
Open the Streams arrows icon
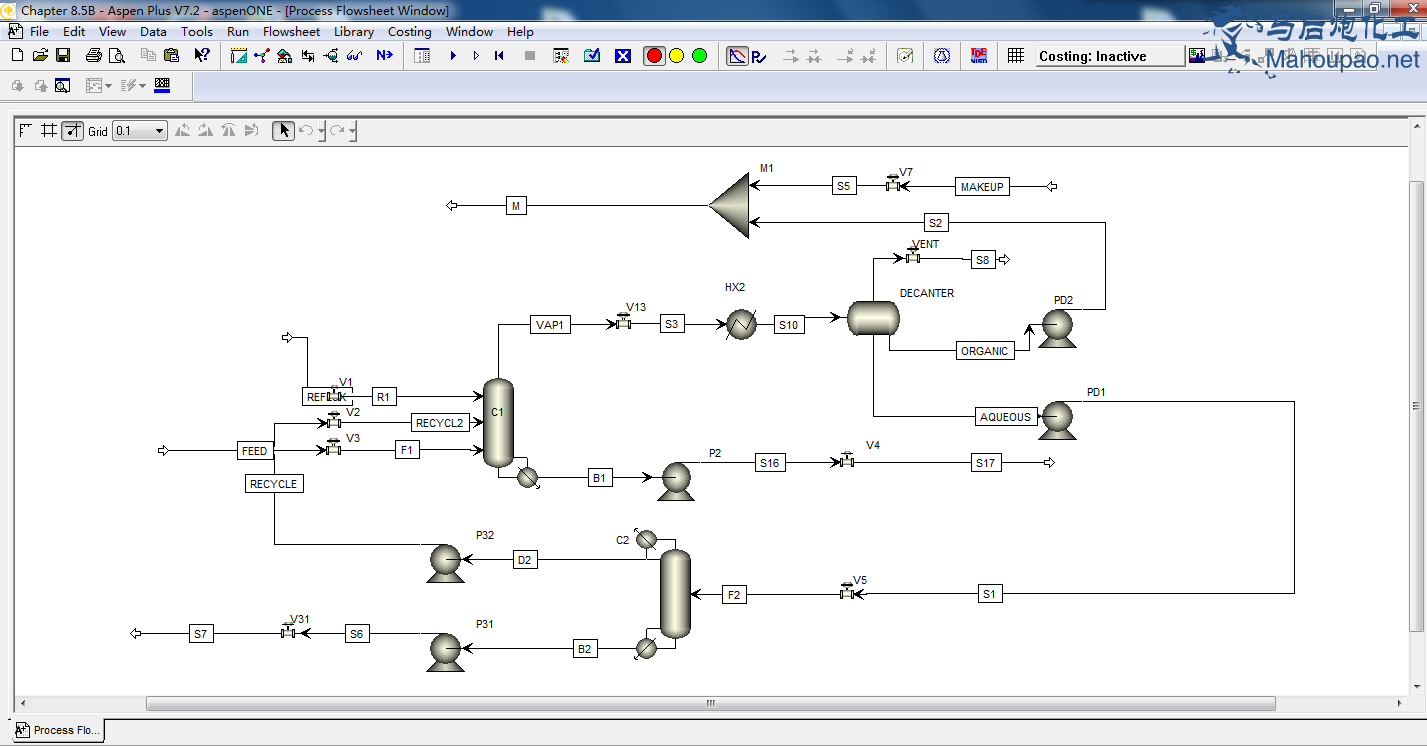click(x=308, y=56)
